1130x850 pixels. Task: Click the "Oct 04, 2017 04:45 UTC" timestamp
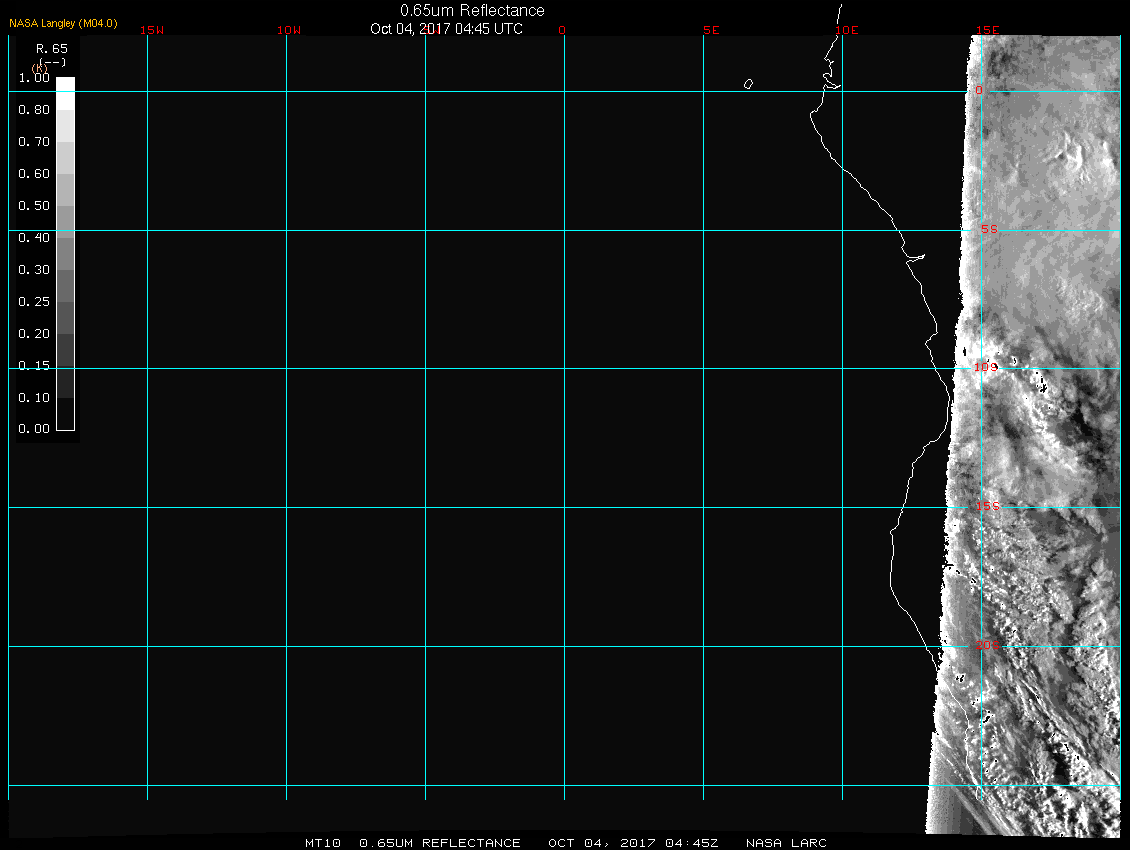pos(446,29)
